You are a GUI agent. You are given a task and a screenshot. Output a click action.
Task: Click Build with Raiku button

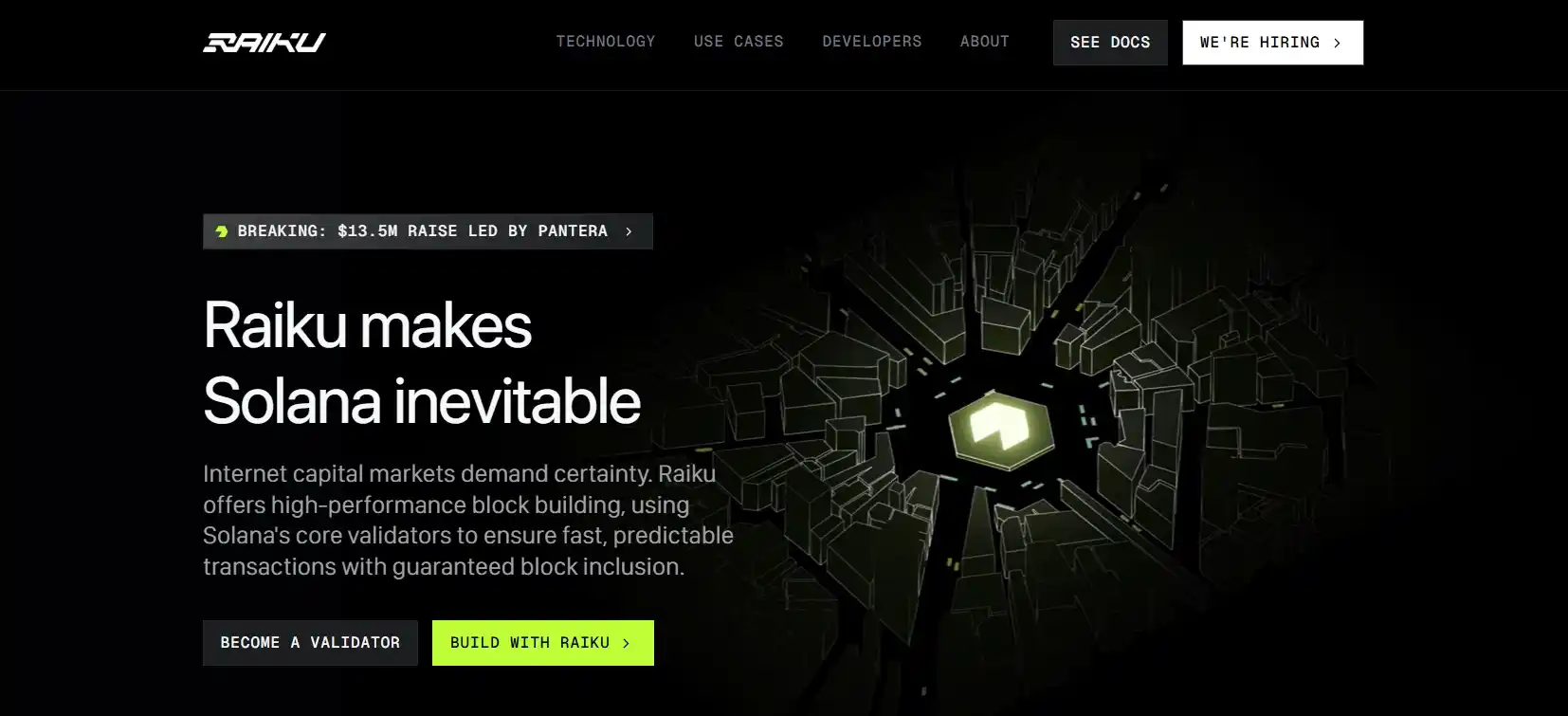click(543, 643)
